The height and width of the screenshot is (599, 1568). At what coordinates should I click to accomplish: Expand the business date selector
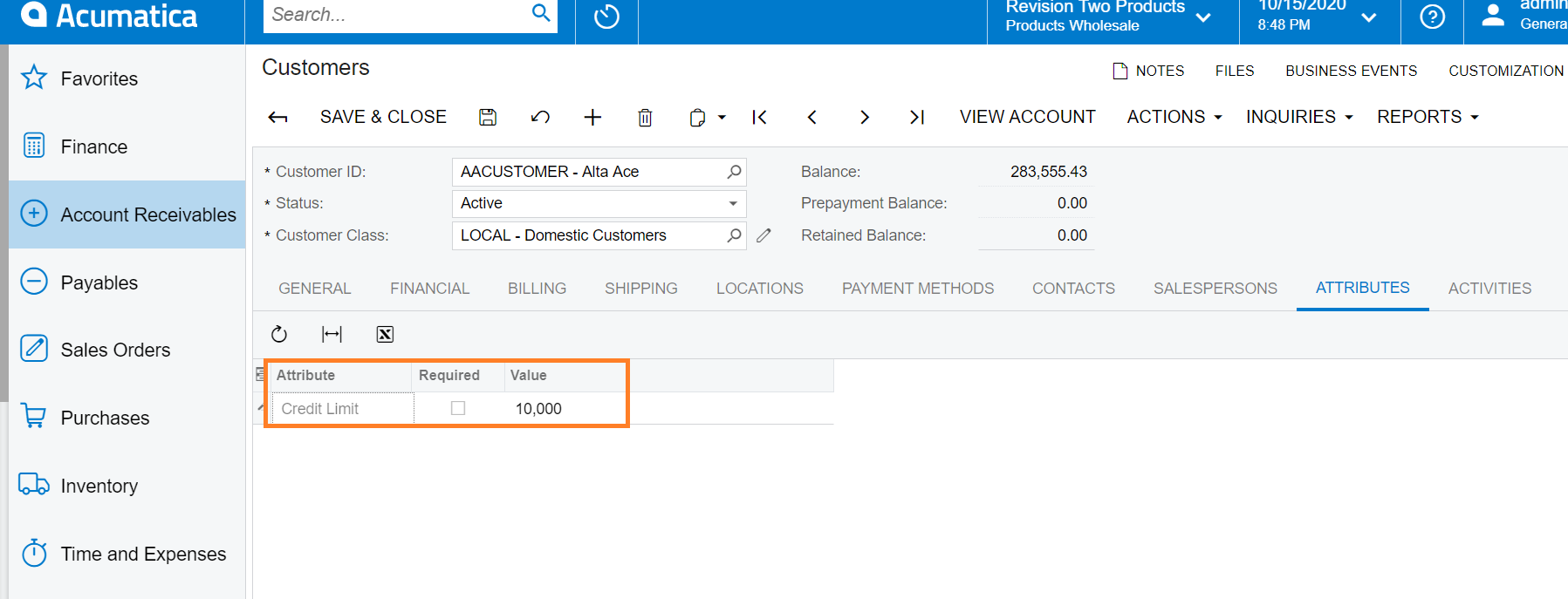(x=1369, y=17)
